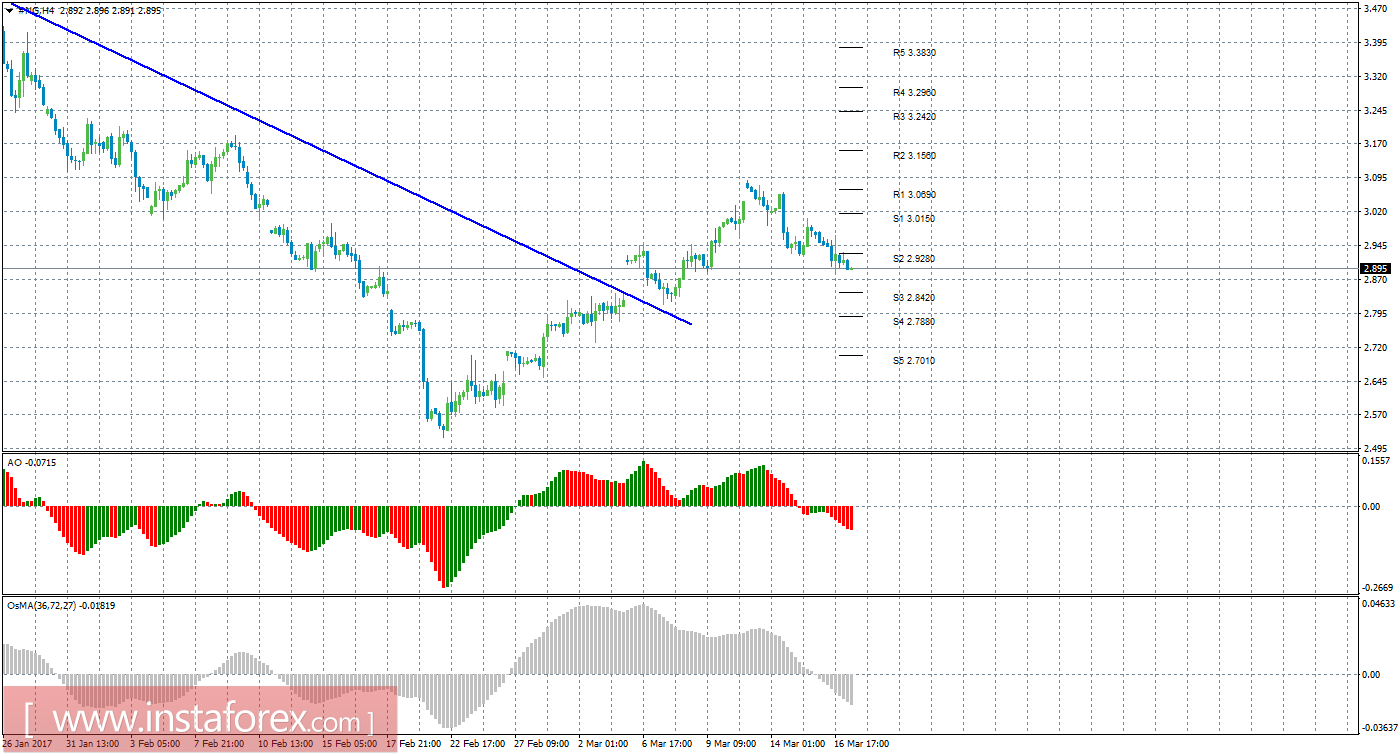Select the AO -0.0715 indicator label

[29, 463]
